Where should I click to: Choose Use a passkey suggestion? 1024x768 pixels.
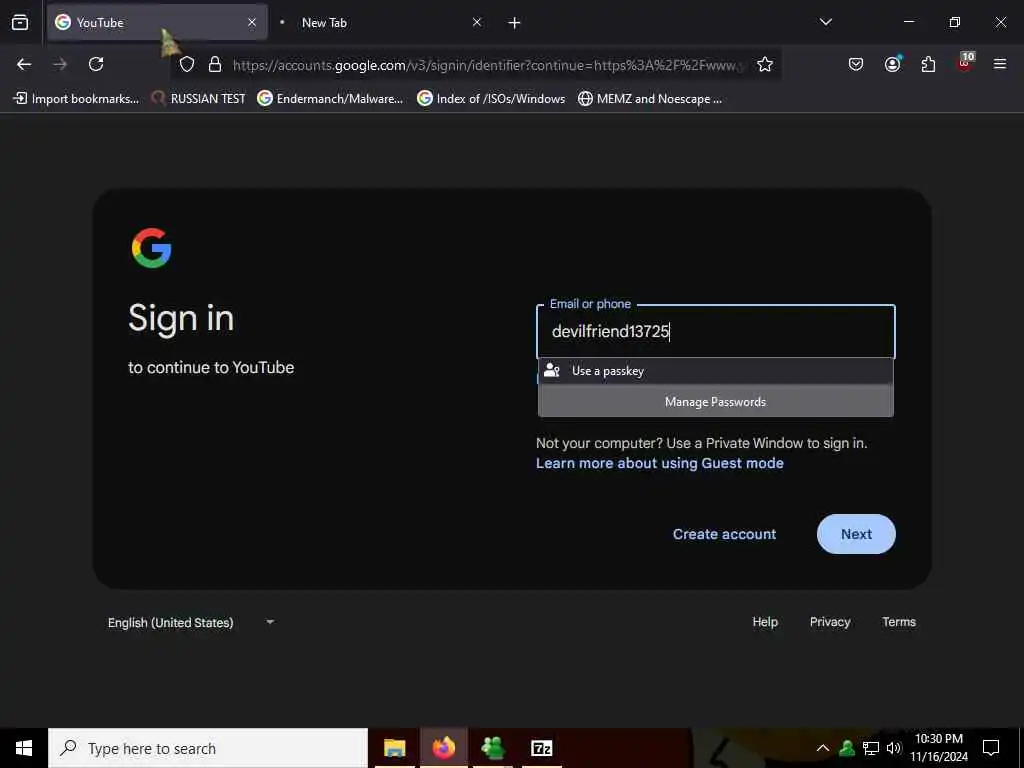(x=716, y=371)
